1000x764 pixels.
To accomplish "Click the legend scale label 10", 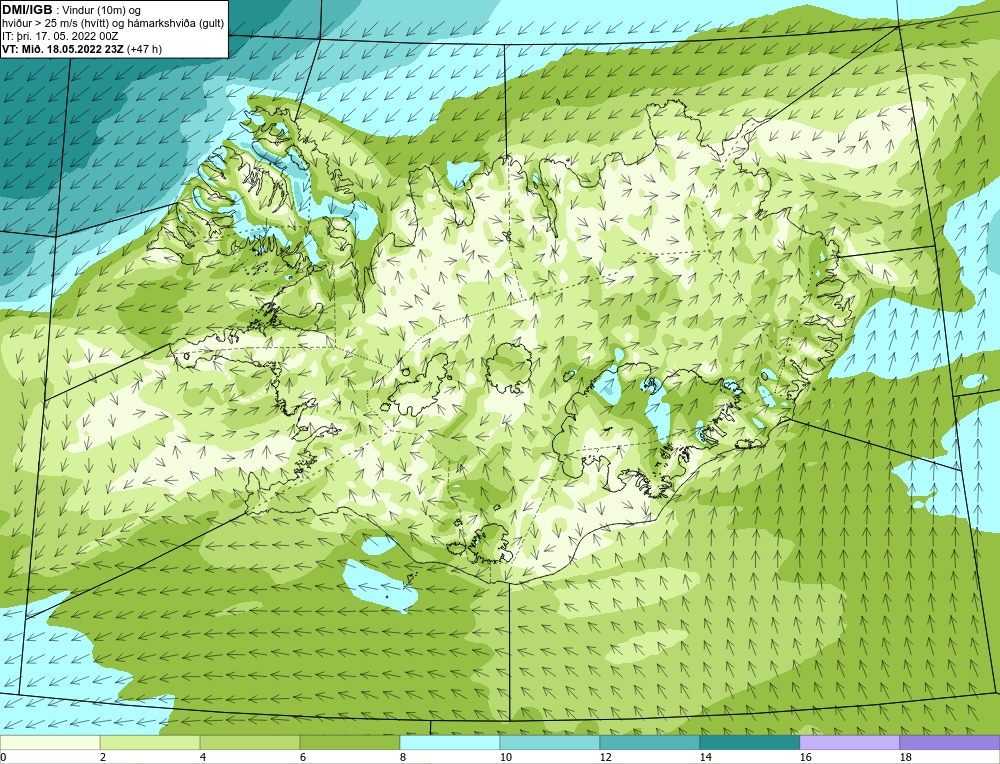I will click(x=505, y=757).
